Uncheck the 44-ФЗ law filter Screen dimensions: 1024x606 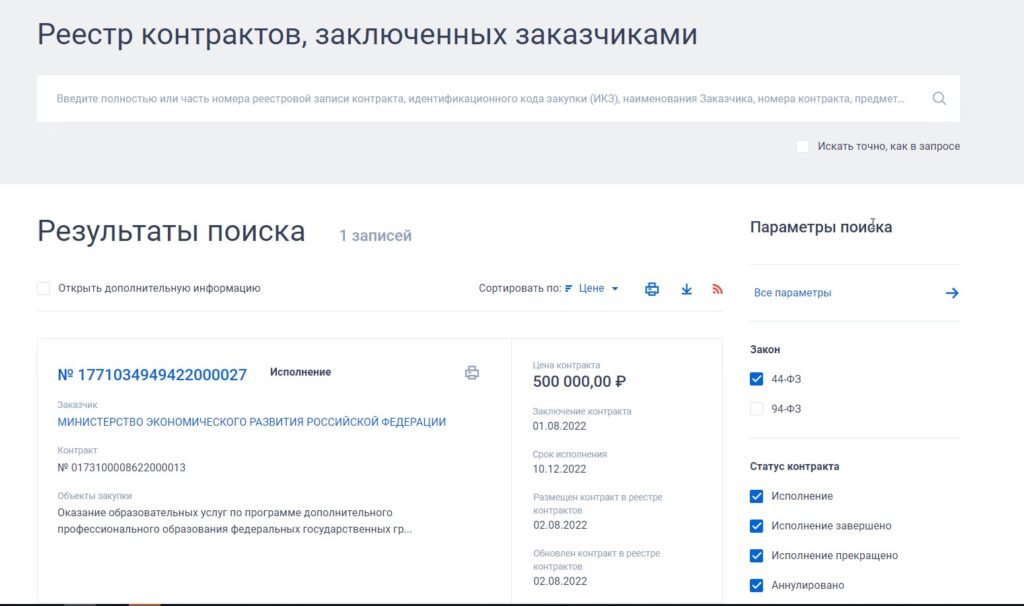(756, 379)
